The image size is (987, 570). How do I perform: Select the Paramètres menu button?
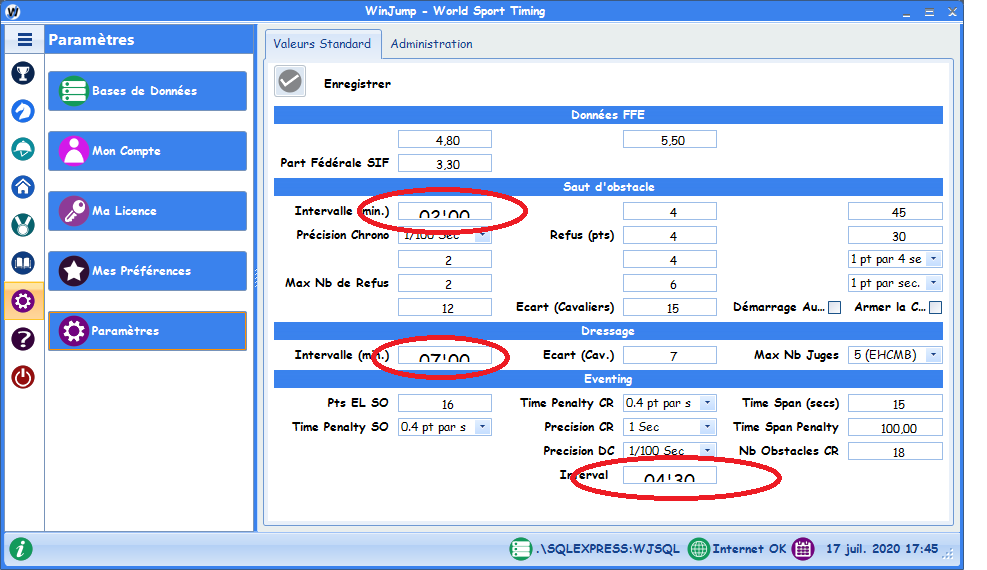pyautogui.click(x=147, y=331)
